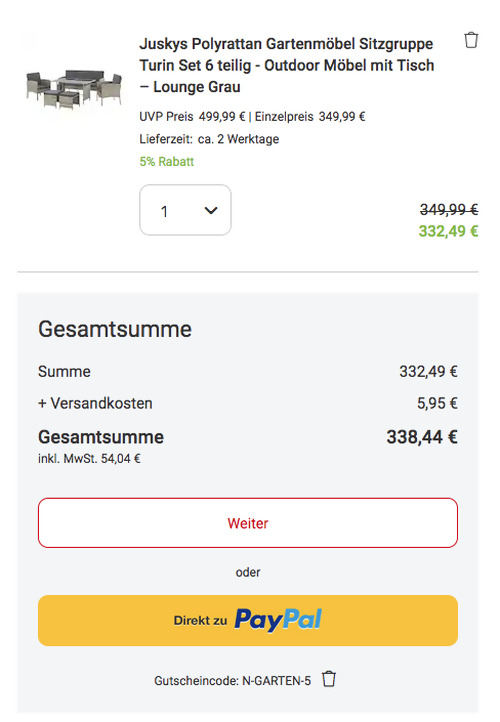
Task: Select the green 5% Rabatt label
Action: tap(167, 162)
